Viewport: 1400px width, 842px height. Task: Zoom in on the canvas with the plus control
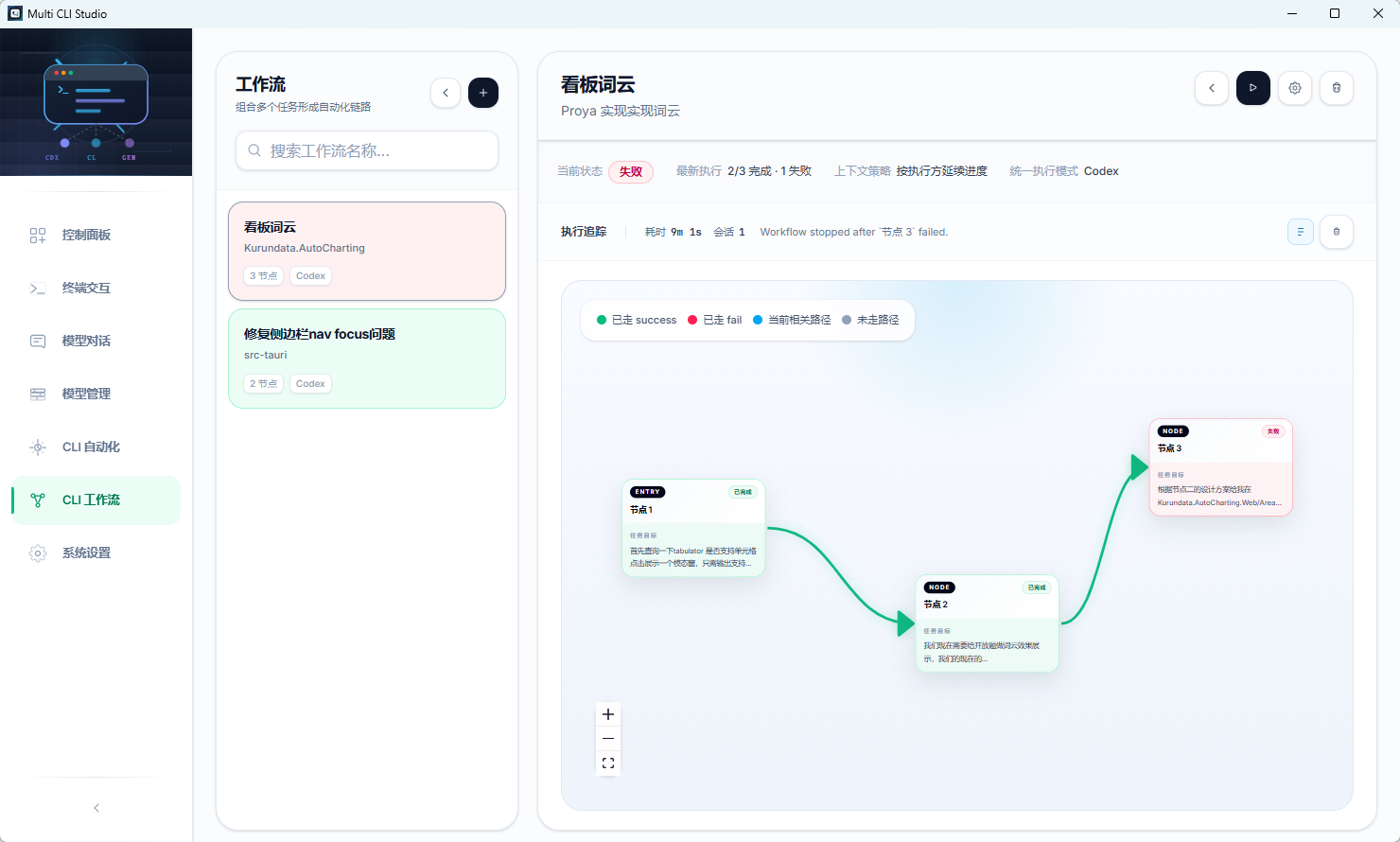click(x=608, y=714)
